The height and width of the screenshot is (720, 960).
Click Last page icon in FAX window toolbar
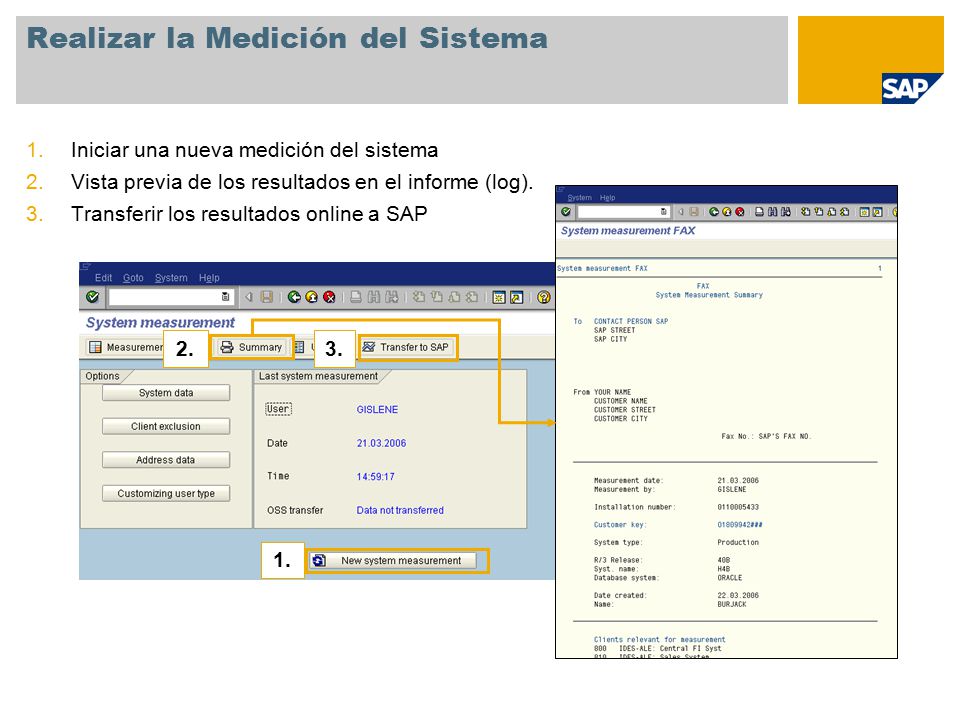coord(845,212)
